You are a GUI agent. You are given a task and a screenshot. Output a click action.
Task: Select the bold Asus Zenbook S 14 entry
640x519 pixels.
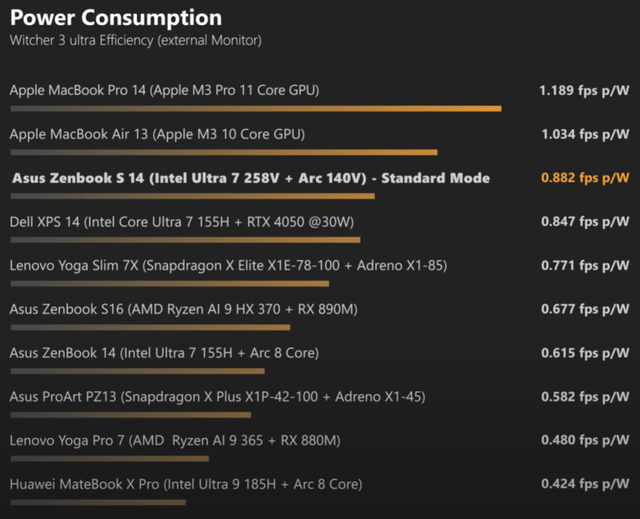[250, 178]
